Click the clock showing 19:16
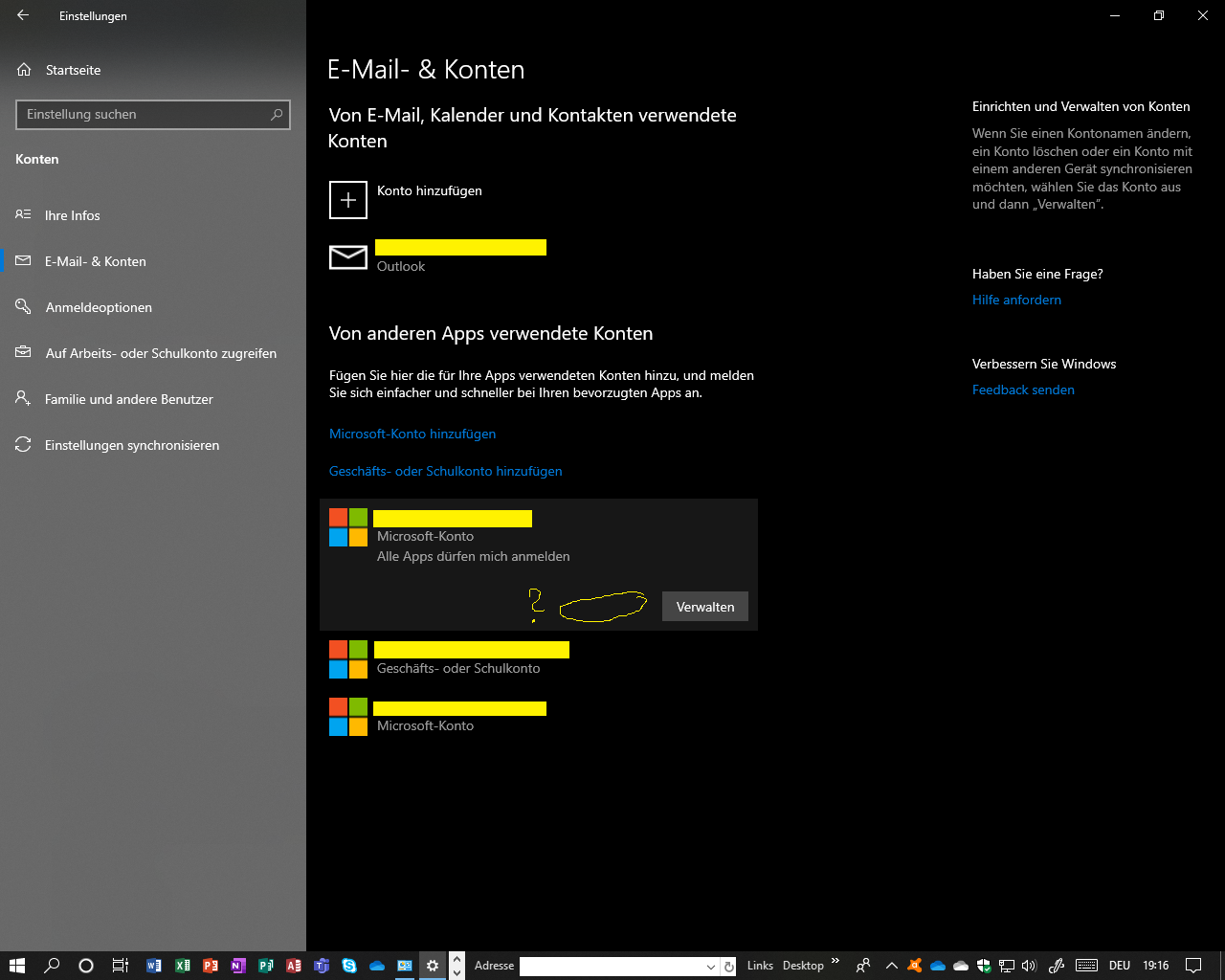Viewport: 1225px width, 980px height. click(x=1156, y=966)
